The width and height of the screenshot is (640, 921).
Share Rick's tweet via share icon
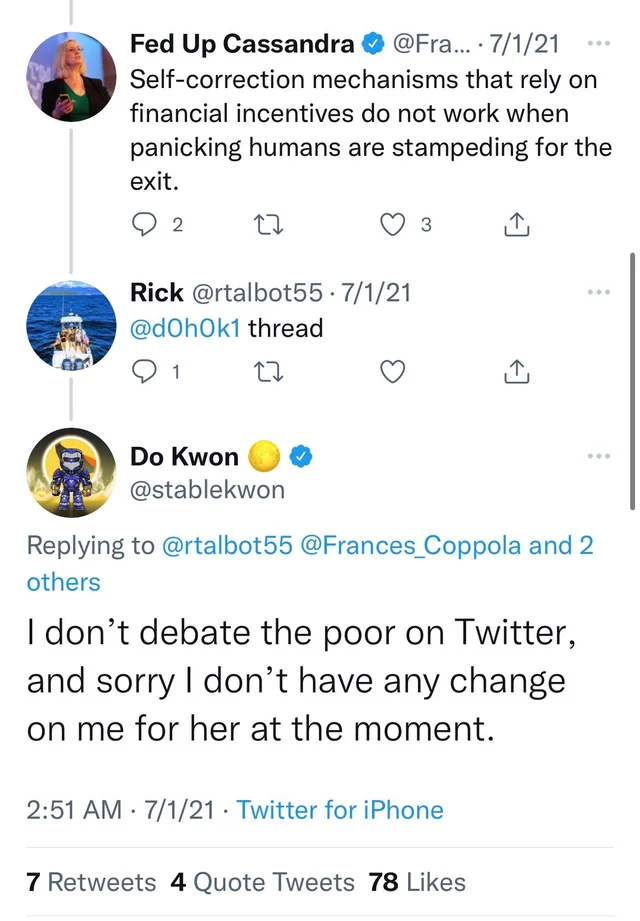coord(517,371)
